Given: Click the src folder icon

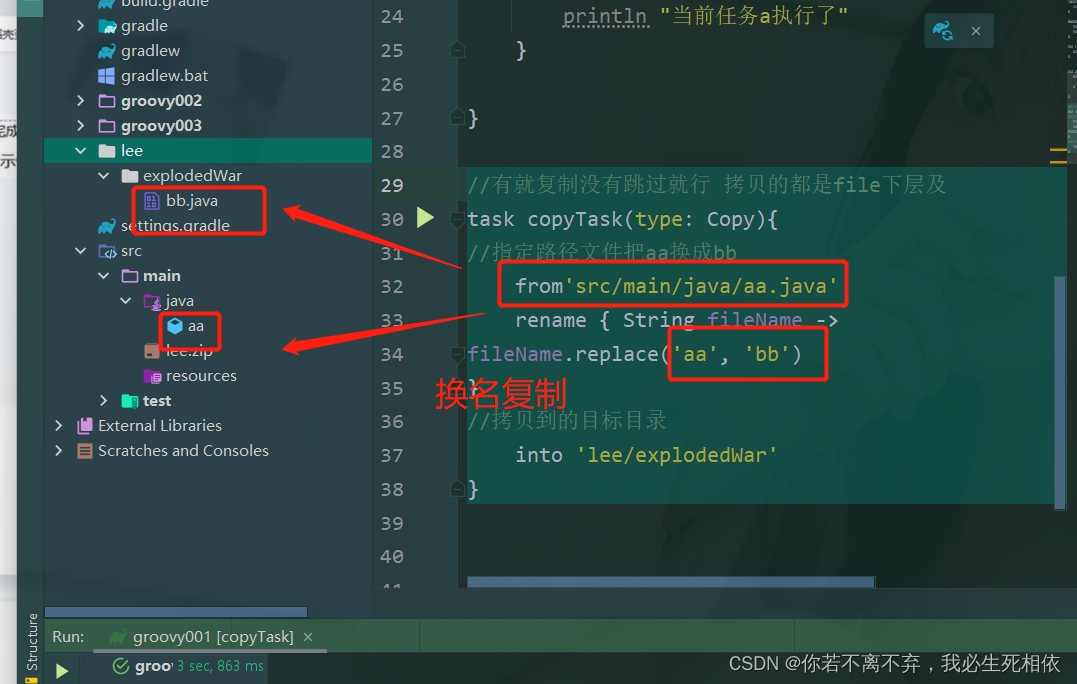Looking at the screenshot, I should tap(107, 251).
